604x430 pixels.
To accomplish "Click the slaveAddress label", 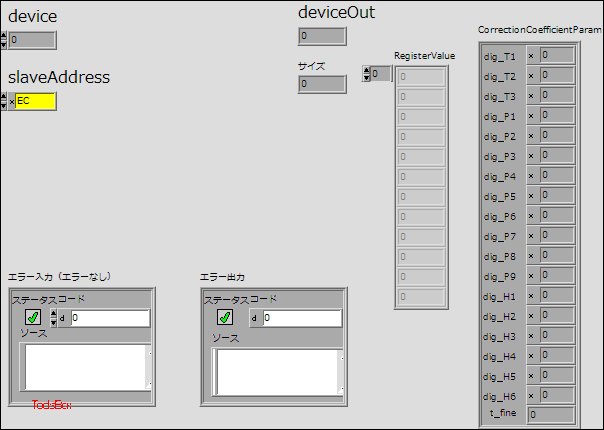I will [59, 77].
